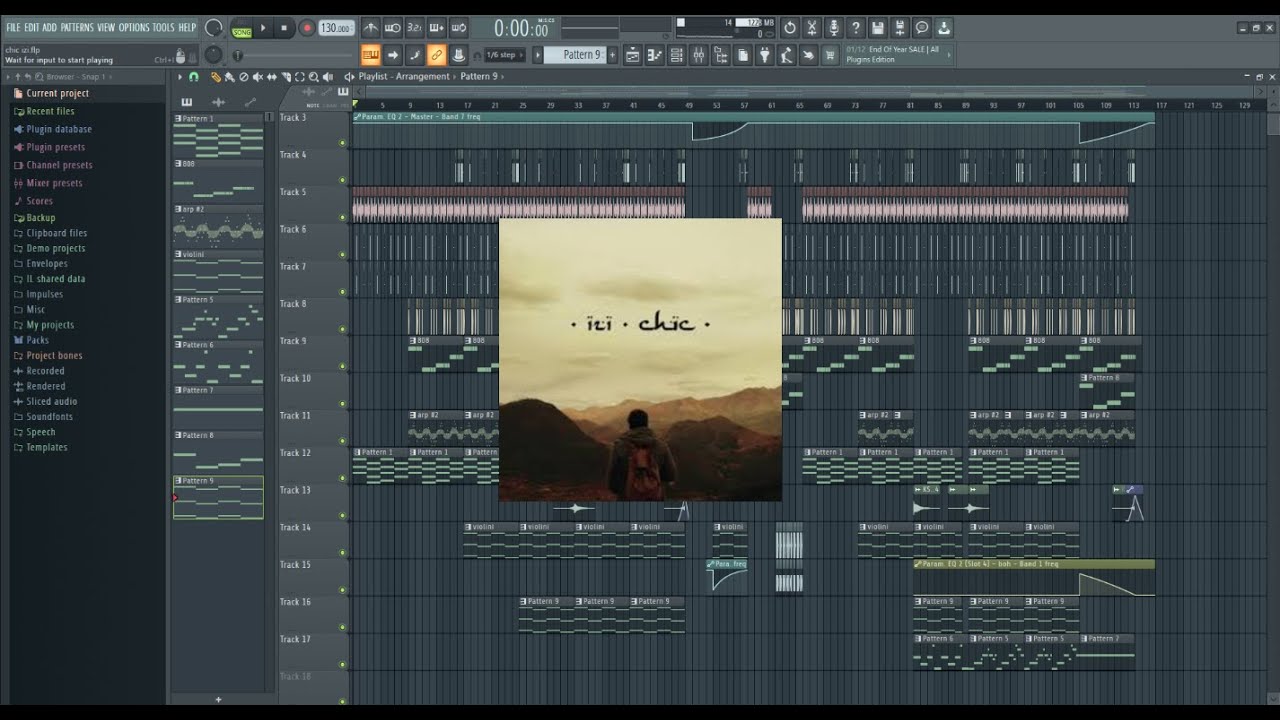Select Pattern 1 in the pattern picker

[219, 135]
